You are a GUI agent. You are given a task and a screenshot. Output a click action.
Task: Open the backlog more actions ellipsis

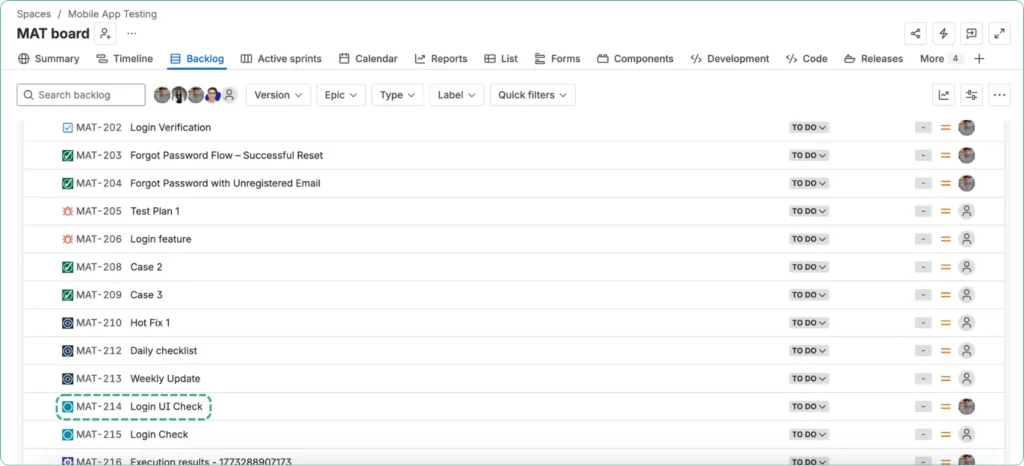[x=999, y=95]
